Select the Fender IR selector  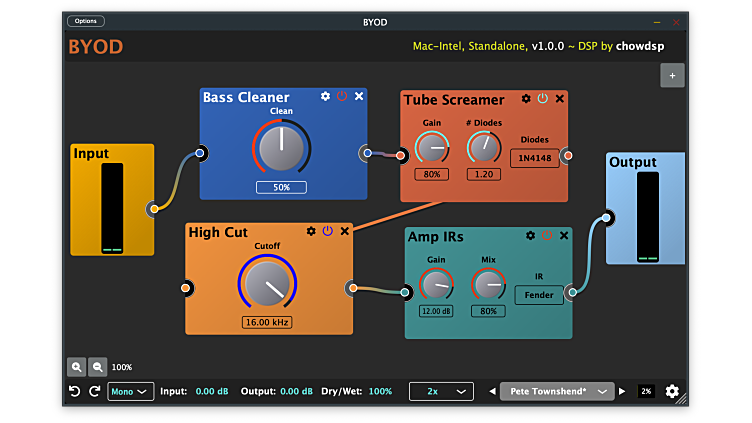coord(539,295)
